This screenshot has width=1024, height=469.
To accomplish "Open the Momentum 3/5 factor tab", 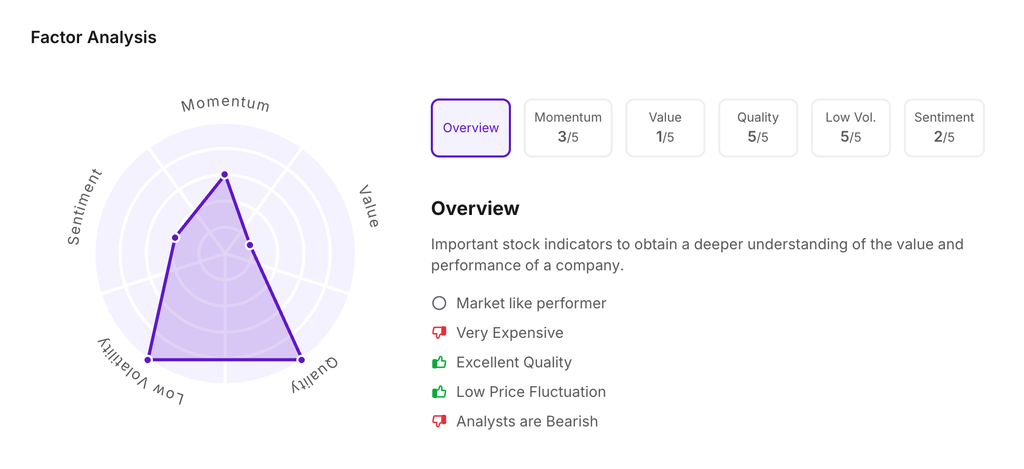I will pos(568,128).
